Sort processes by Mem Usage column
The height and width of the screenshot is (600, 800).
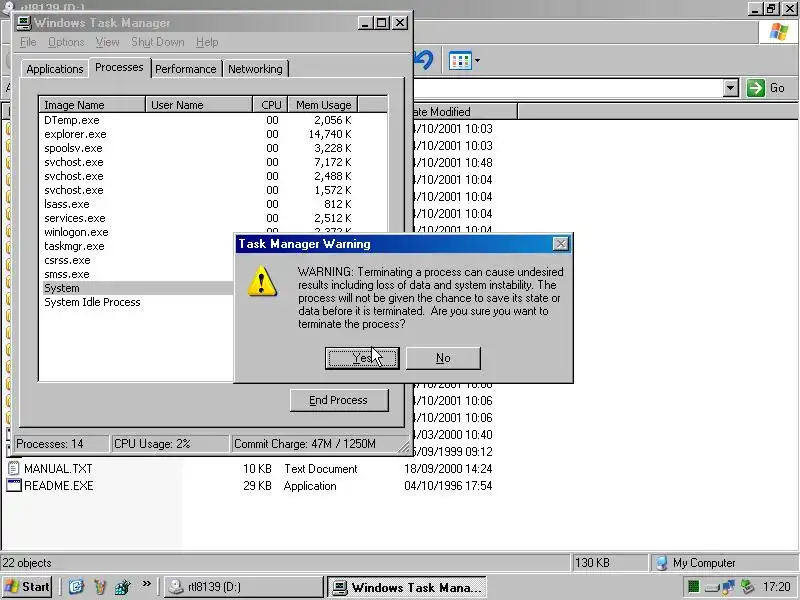323,105
